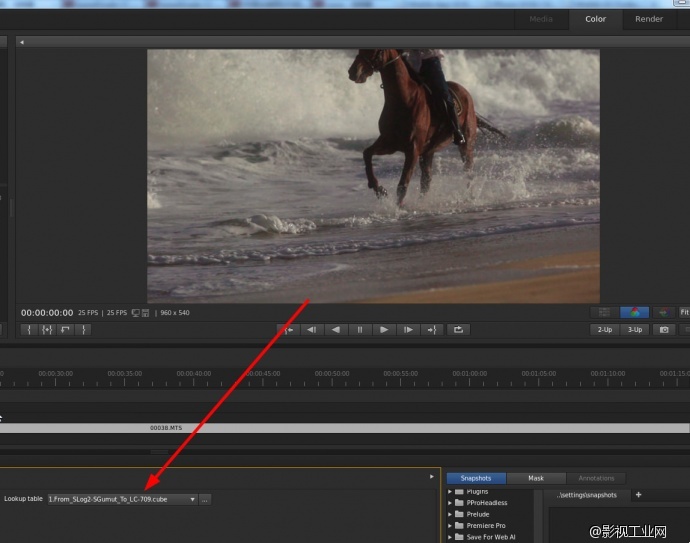Image resolution: width=690 pixels, height=543 pixels.
Task: Play the clip in reverse
Action: [x=336, y=330]
